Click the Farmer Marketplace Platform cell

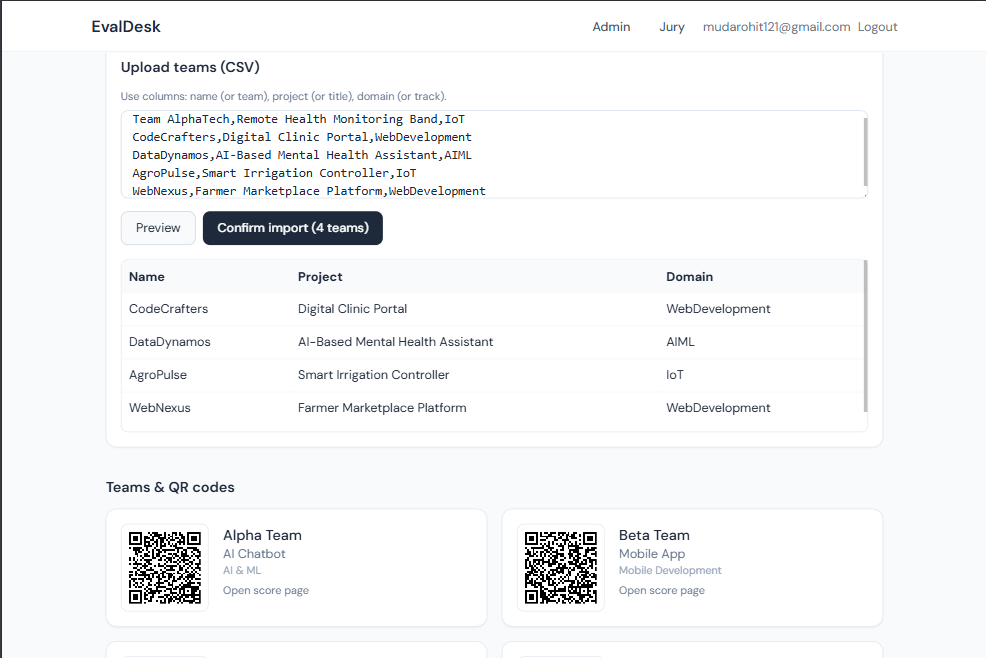click(382, 408)
